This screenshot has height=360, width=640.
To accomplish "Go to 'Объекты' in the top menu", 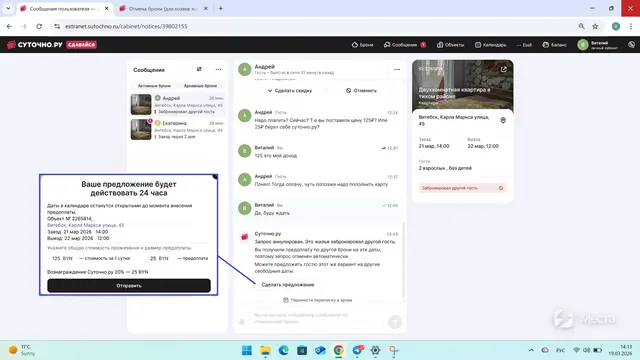I will point(451,45).
